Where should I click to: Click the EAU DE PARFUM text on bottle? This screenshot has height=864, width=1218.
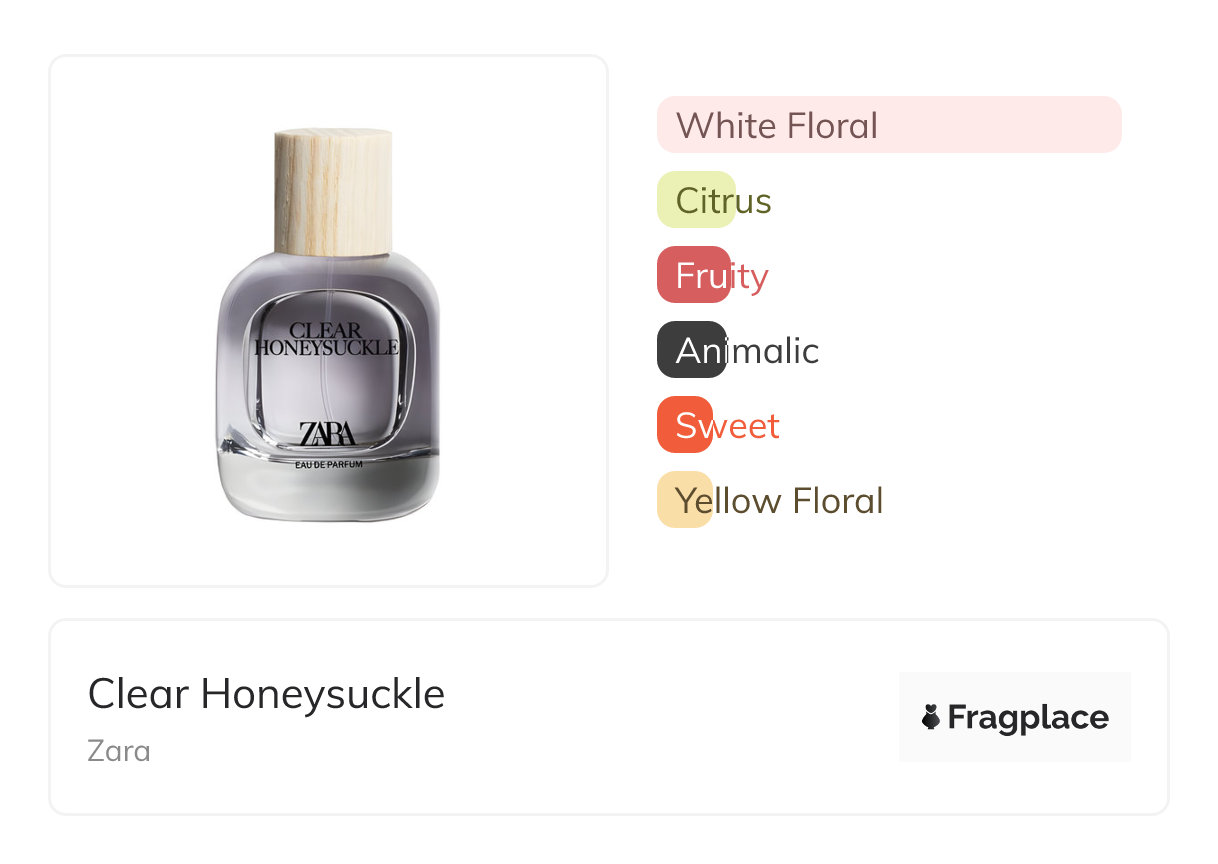[328, 464]
